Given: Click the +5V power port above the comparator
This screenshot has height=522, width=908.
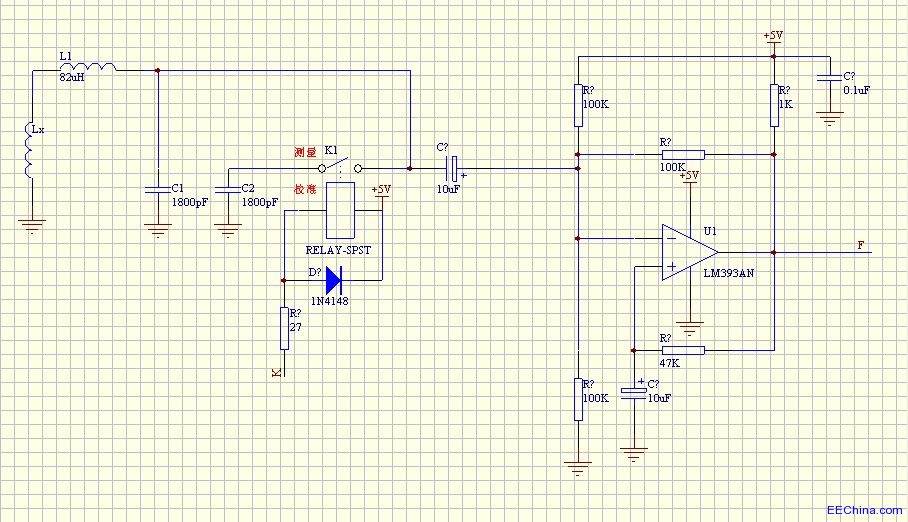Looking at the screenshot, I should (x=689, y=177).
